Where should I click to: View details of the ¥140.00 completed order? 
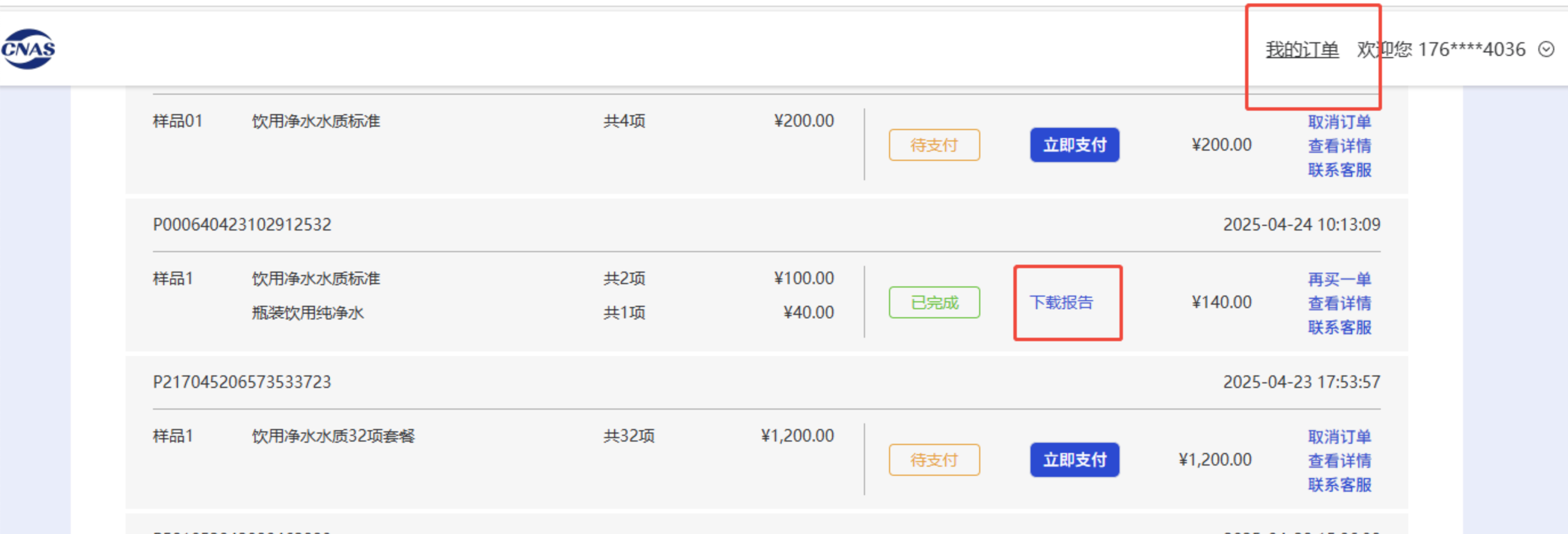pyautogui.click(x=1339, y=304)
